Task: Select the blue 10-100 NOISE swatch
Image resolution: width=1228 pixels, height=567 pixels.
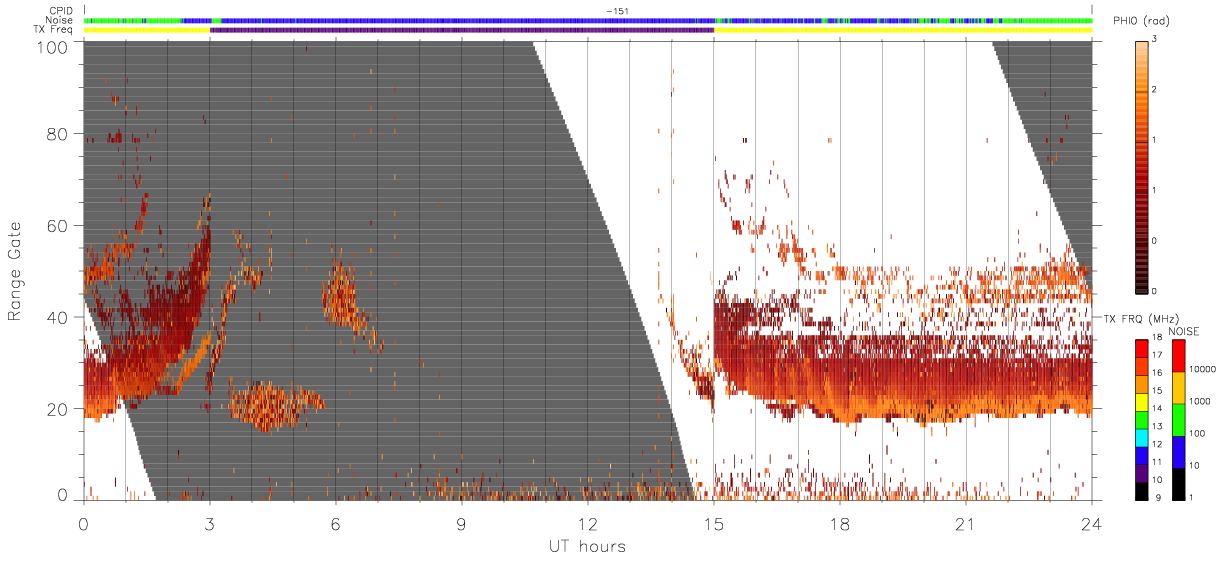Action: click(1177, 451)
